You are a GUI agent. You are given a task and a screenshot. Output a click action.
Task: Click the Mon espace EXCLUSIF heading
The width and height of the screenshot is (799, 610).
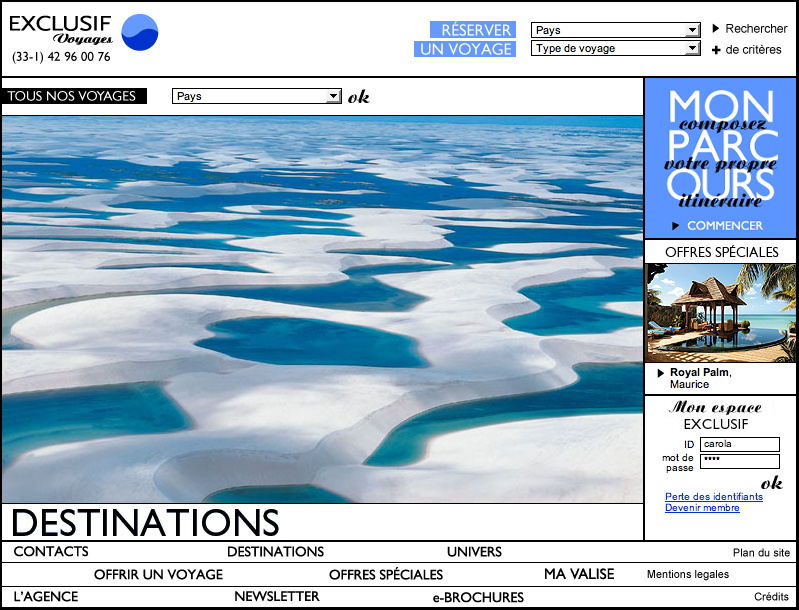[x=715, y=415]
